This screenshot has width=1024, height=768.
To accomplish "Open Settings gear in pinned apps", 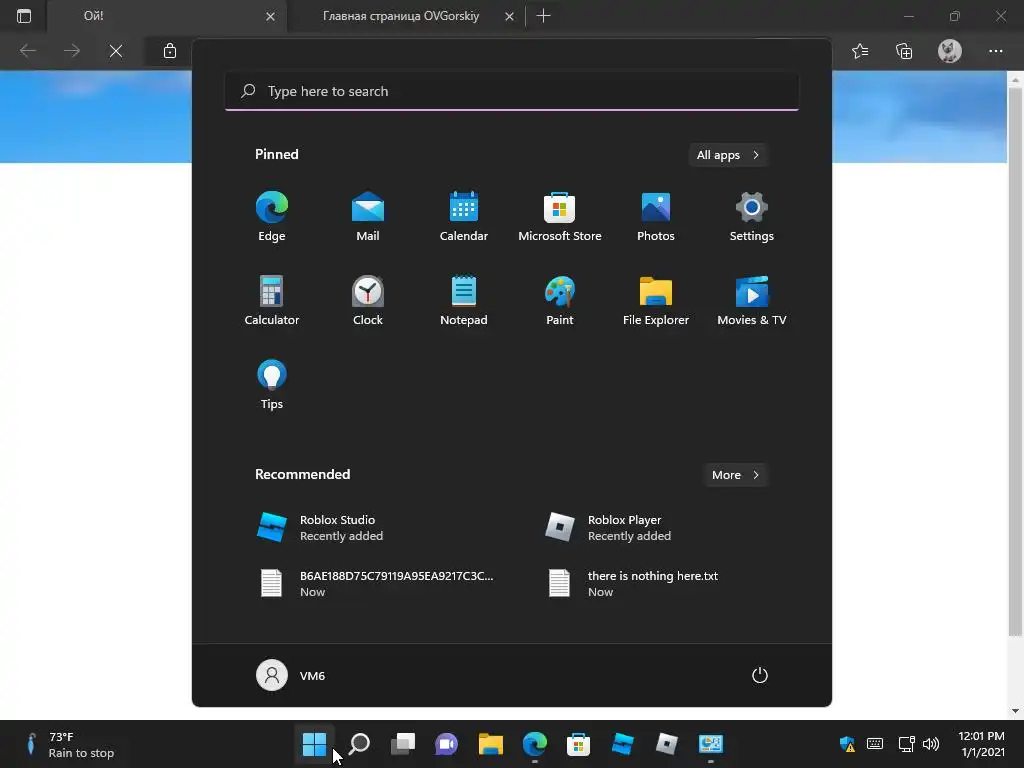I will [752, 216].
